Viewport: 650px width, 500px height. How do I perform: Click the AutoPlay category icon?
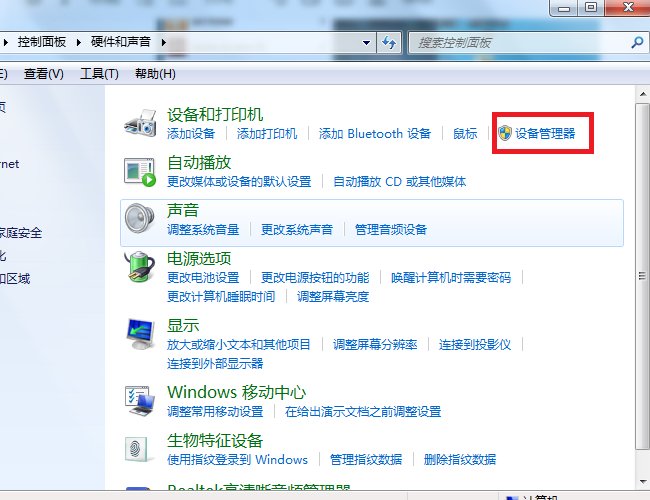point(140,172)
